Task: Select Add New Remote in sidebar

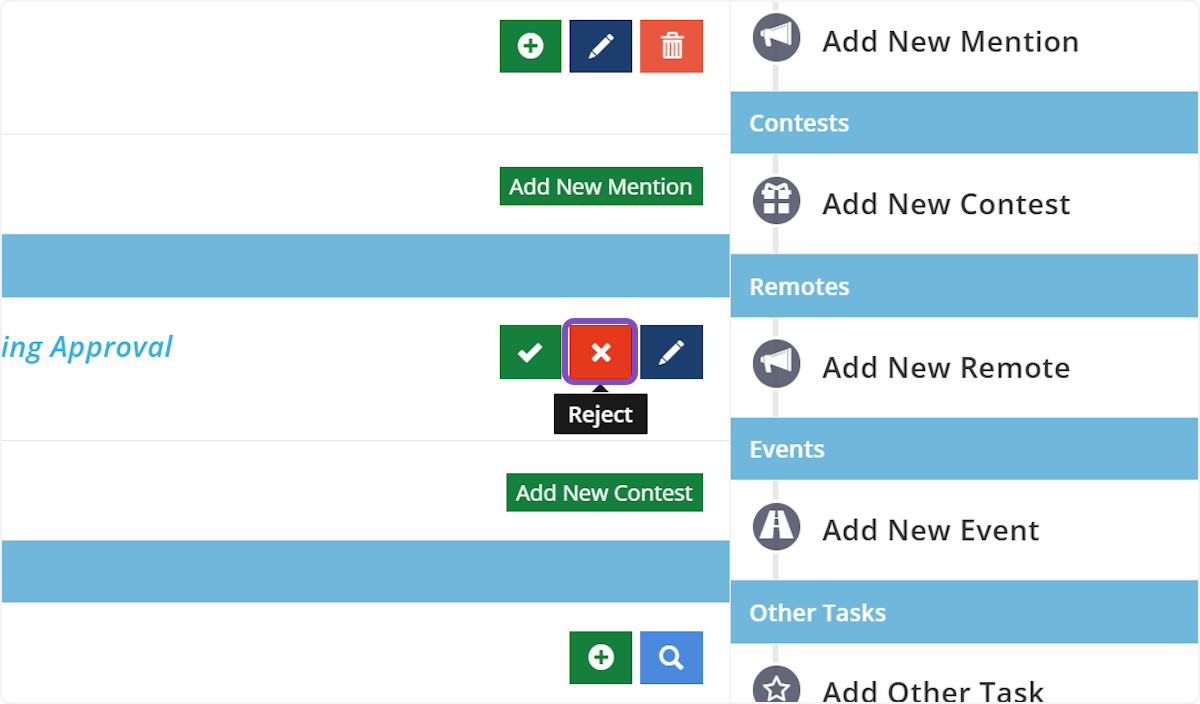Action: (x=946, y=368)
